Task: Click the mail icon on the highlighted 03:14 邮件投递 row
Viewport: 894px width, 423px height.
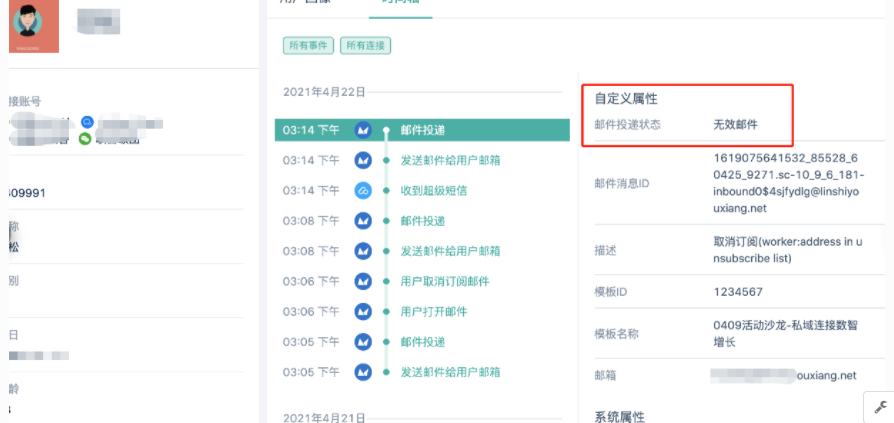Action: [x=364, y=130]
